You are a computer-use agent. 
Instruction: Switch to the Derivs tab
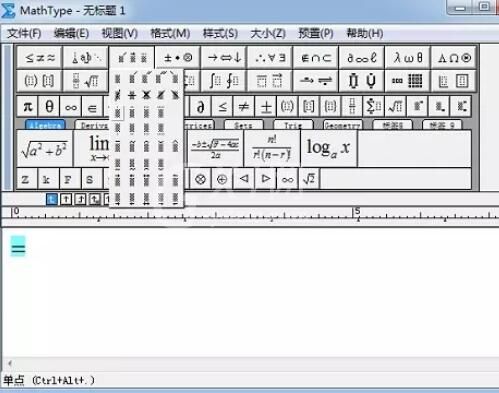93,125
